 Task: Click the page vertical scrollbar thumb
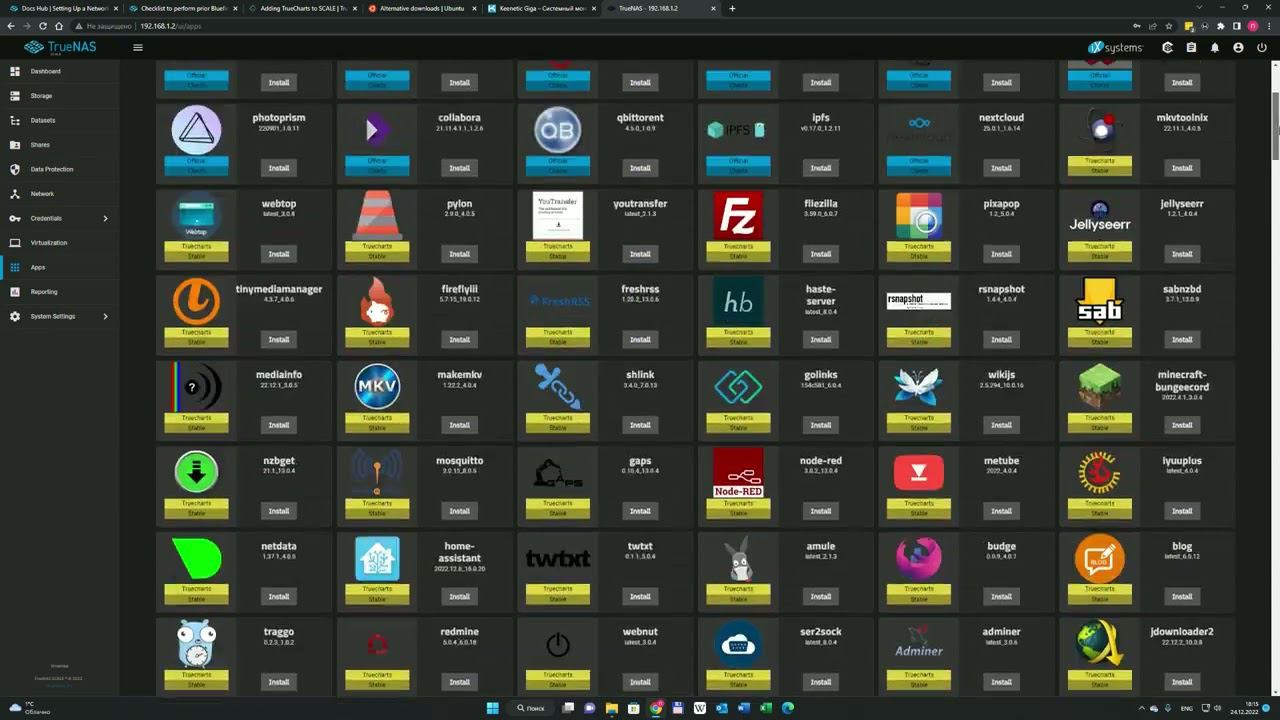coord(1275,125)
